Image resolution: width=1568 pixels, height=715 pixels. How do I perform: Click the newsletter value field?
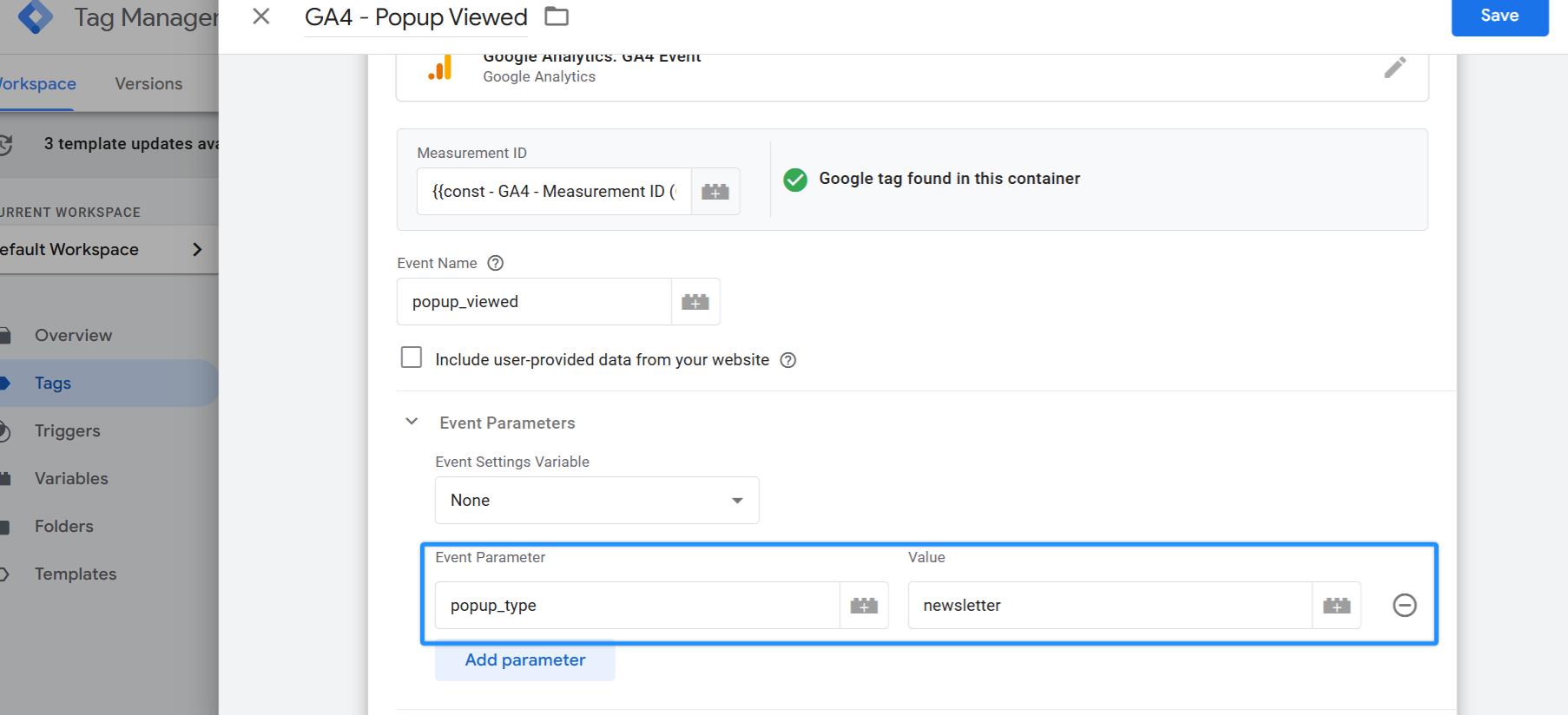coord(1110,606)
